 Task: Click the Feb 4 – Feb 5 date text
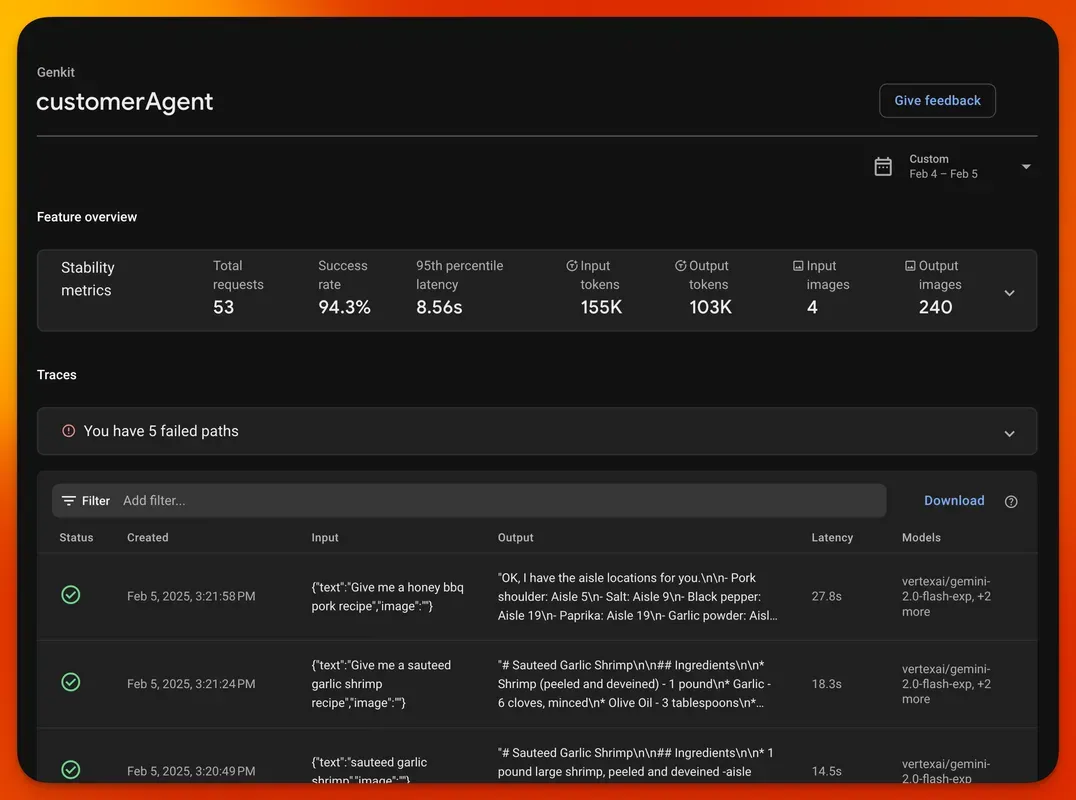pyautogui.click(x=944, y=174)
